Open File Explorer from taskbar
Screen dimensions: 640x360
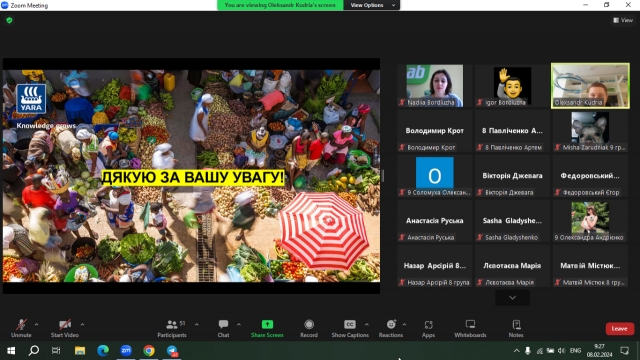coord(80,351)
